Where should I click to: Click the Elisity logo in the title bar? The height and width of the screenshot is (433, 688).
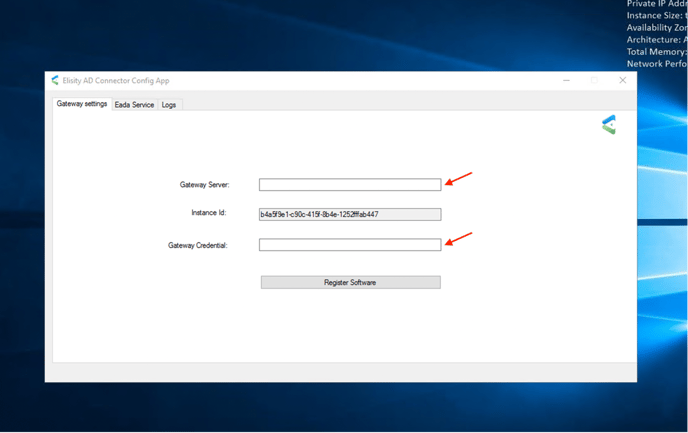pos(55,80)
